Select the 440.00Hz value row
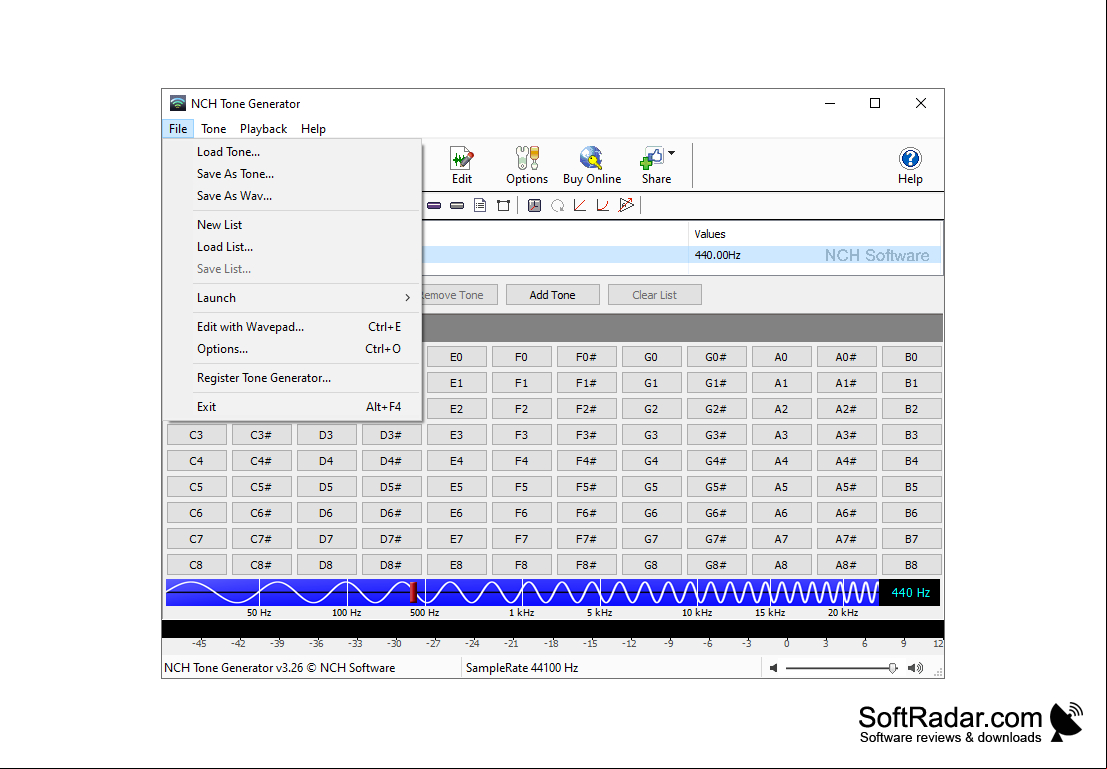Image resolution: width=1107 pixels, height=769 pixels. click(682, 255)
